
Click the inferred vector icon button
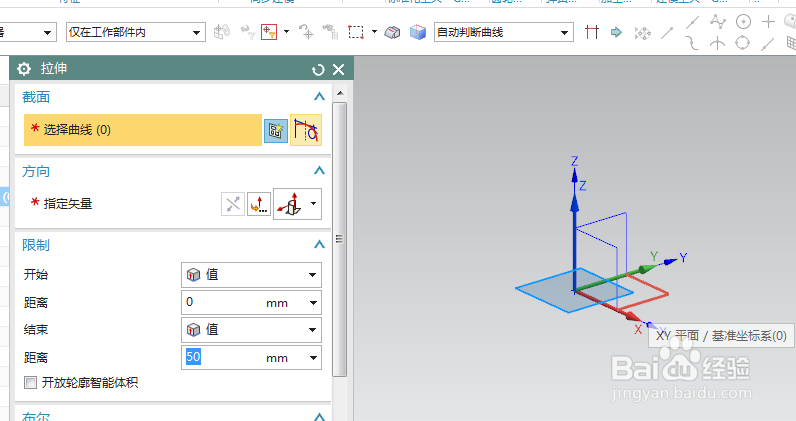click(290, 204)
